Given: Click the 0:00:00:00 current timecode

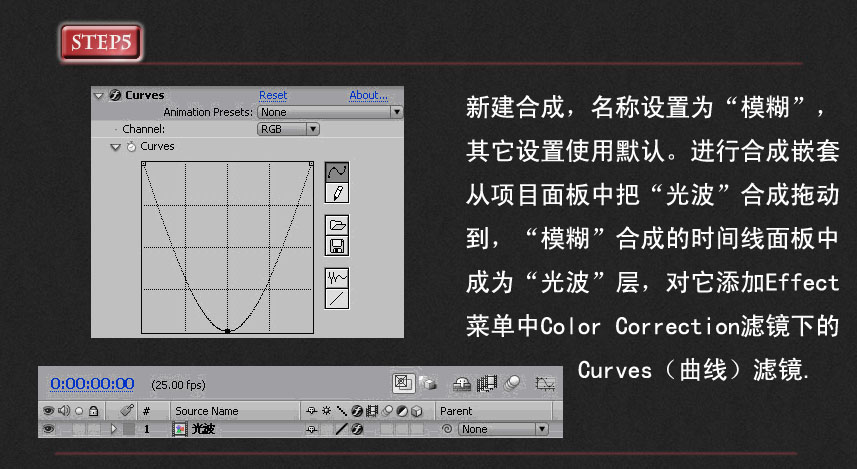Looking at the screenshot, I should (x=92, y=384).
